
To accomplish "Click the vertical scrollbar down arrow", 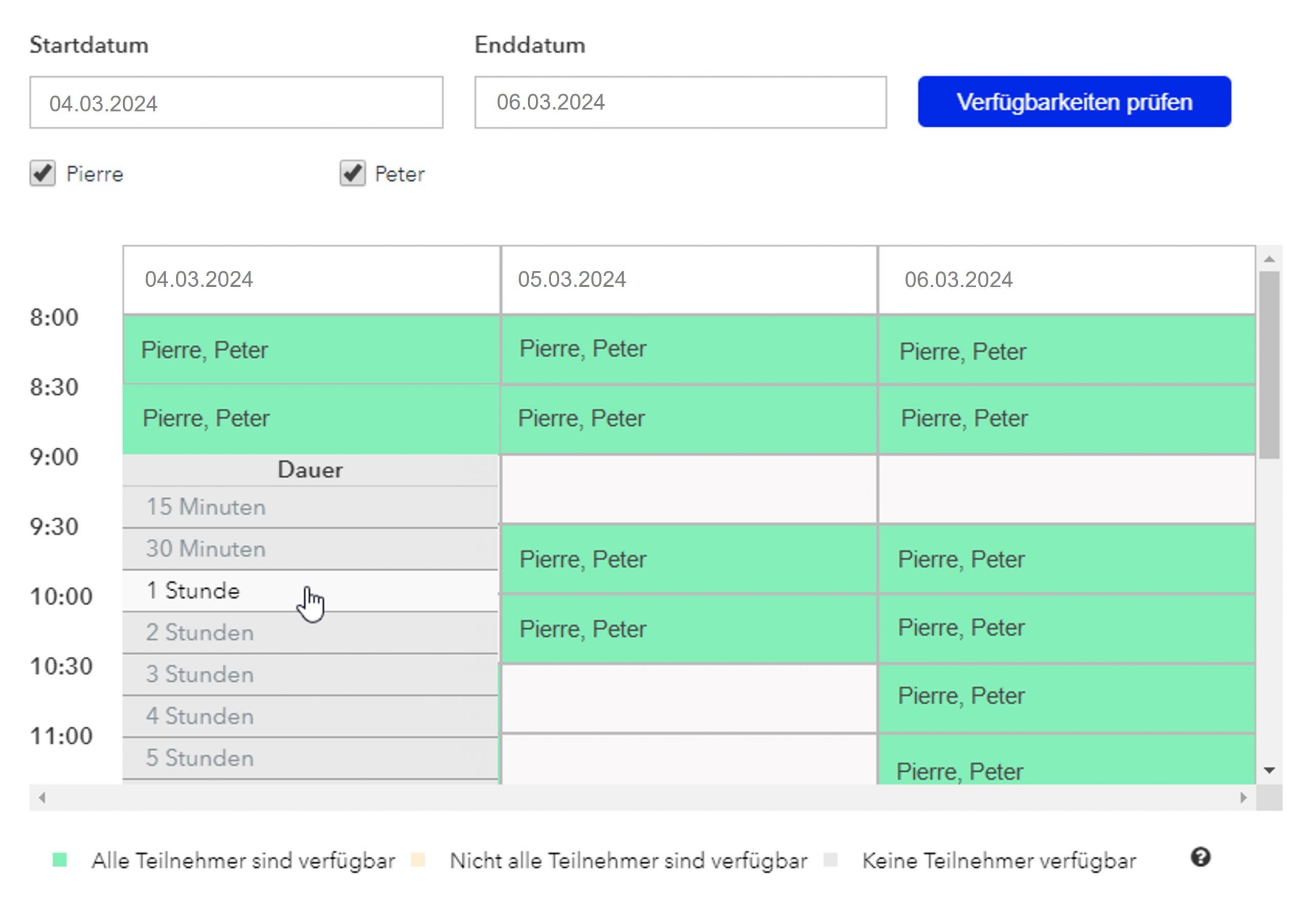I will [1269, 771].
